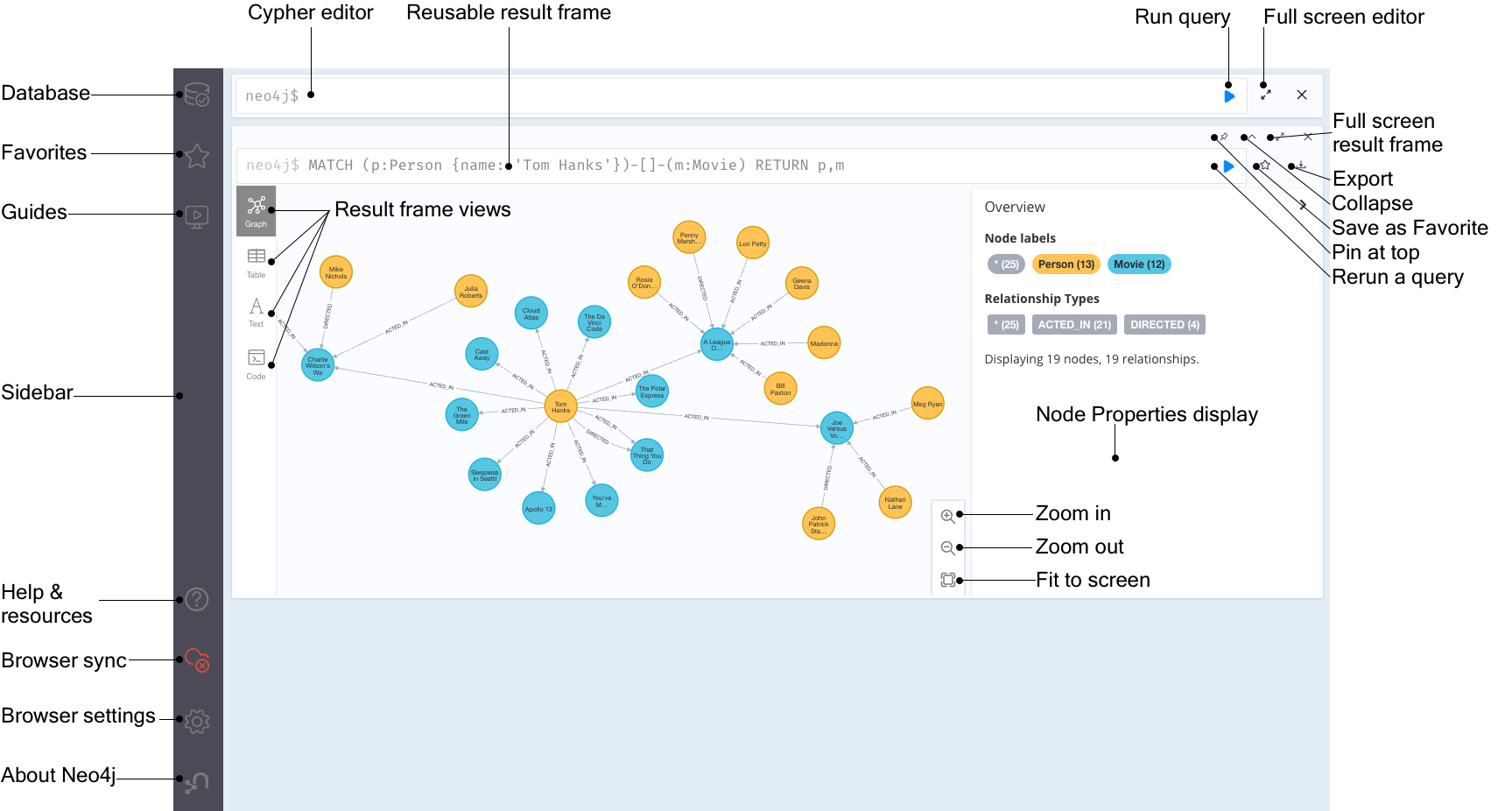The width and height of the screenshot is (1512, 811).
Task: Collapse the Overview panel using right chevron
Action: [1303, 205]
